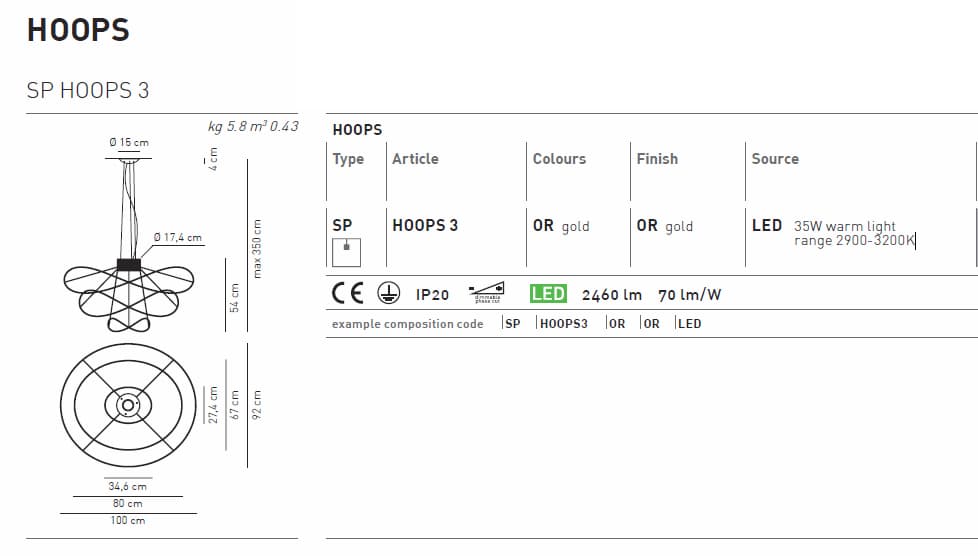Image resolution: width=978 pixels, height=556 pixels.
Task: Select the SP HOOPS 3 subtitle
Action: point(88,90)
